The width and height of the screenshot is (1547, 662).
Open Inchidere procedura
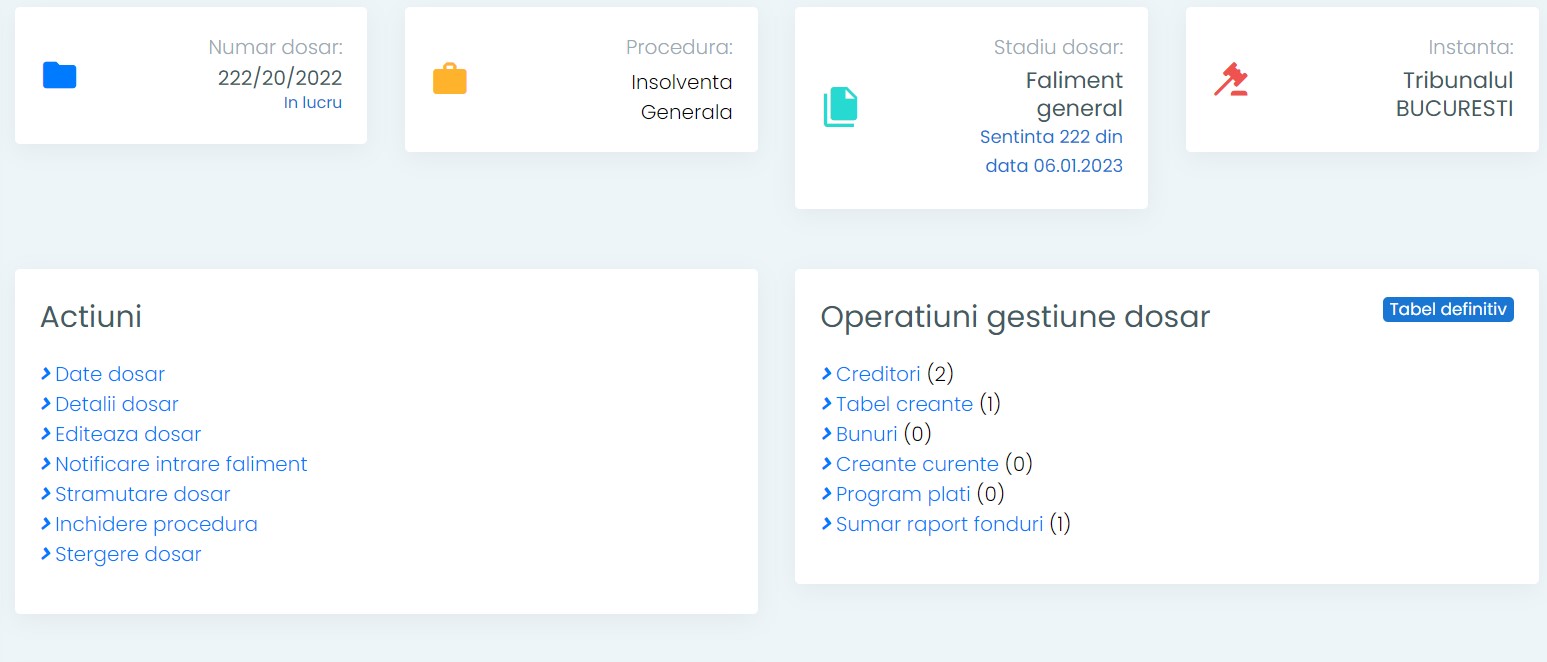[156, 523]
